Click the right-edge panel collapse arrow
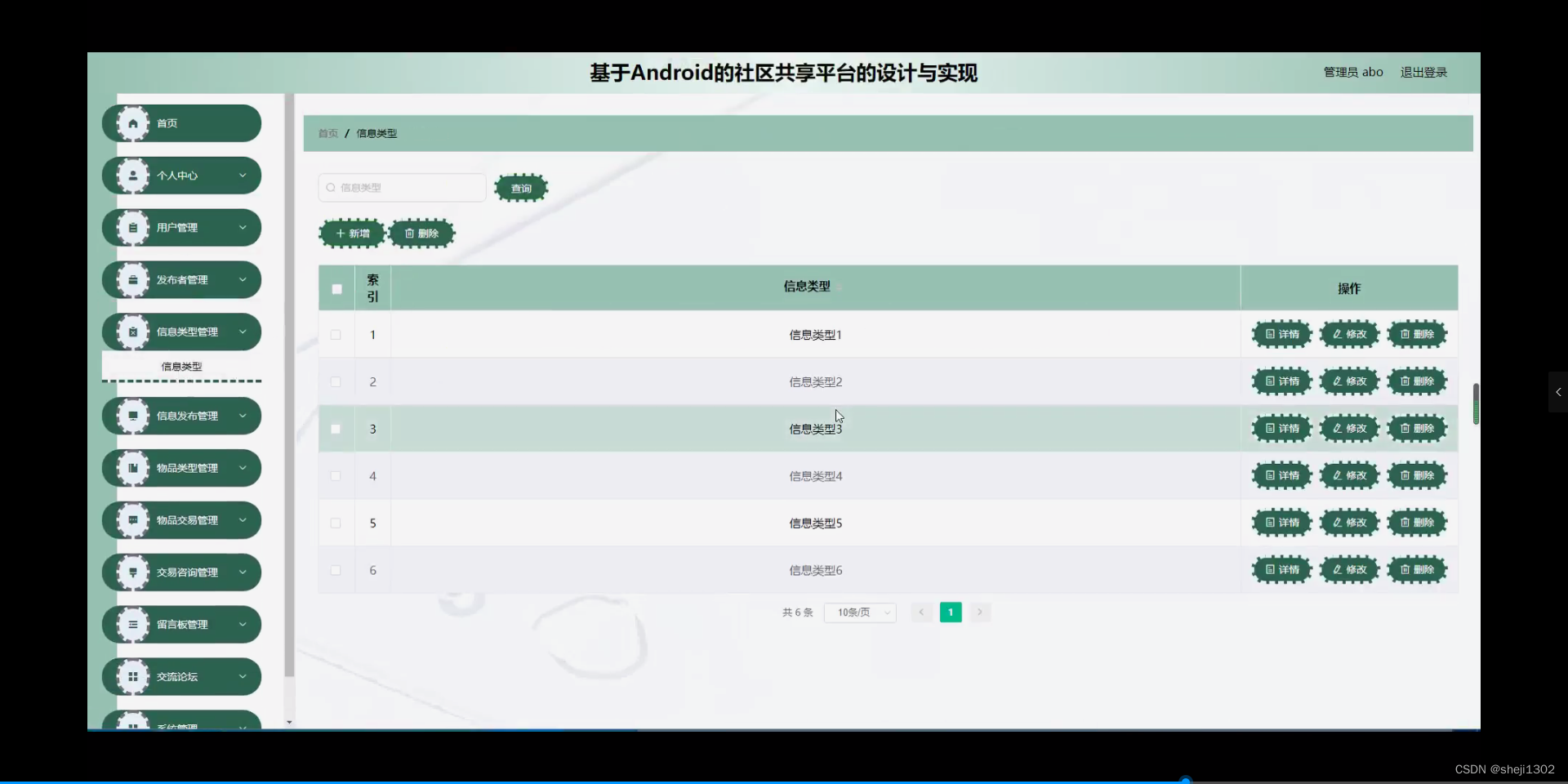 point(1558,392)
